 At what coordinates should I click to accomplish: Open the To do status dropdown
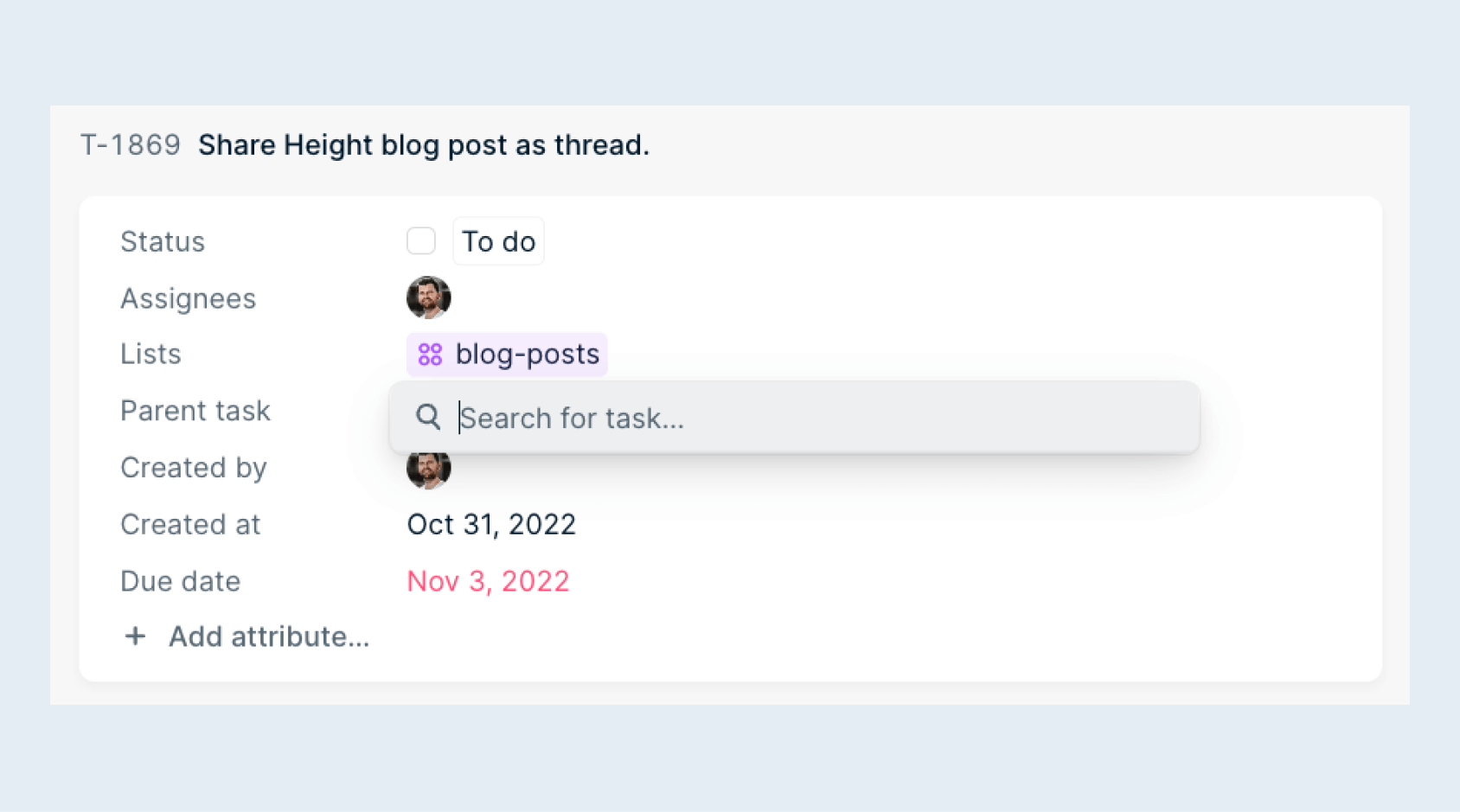coord(498,241)
